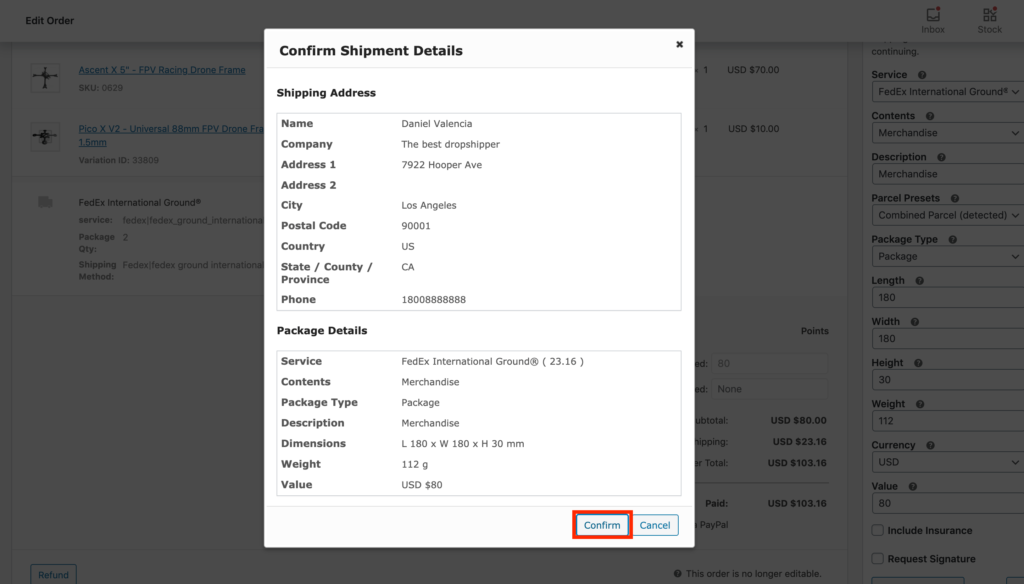Close the Confirm Shipment Details modal

click(679, 44)
